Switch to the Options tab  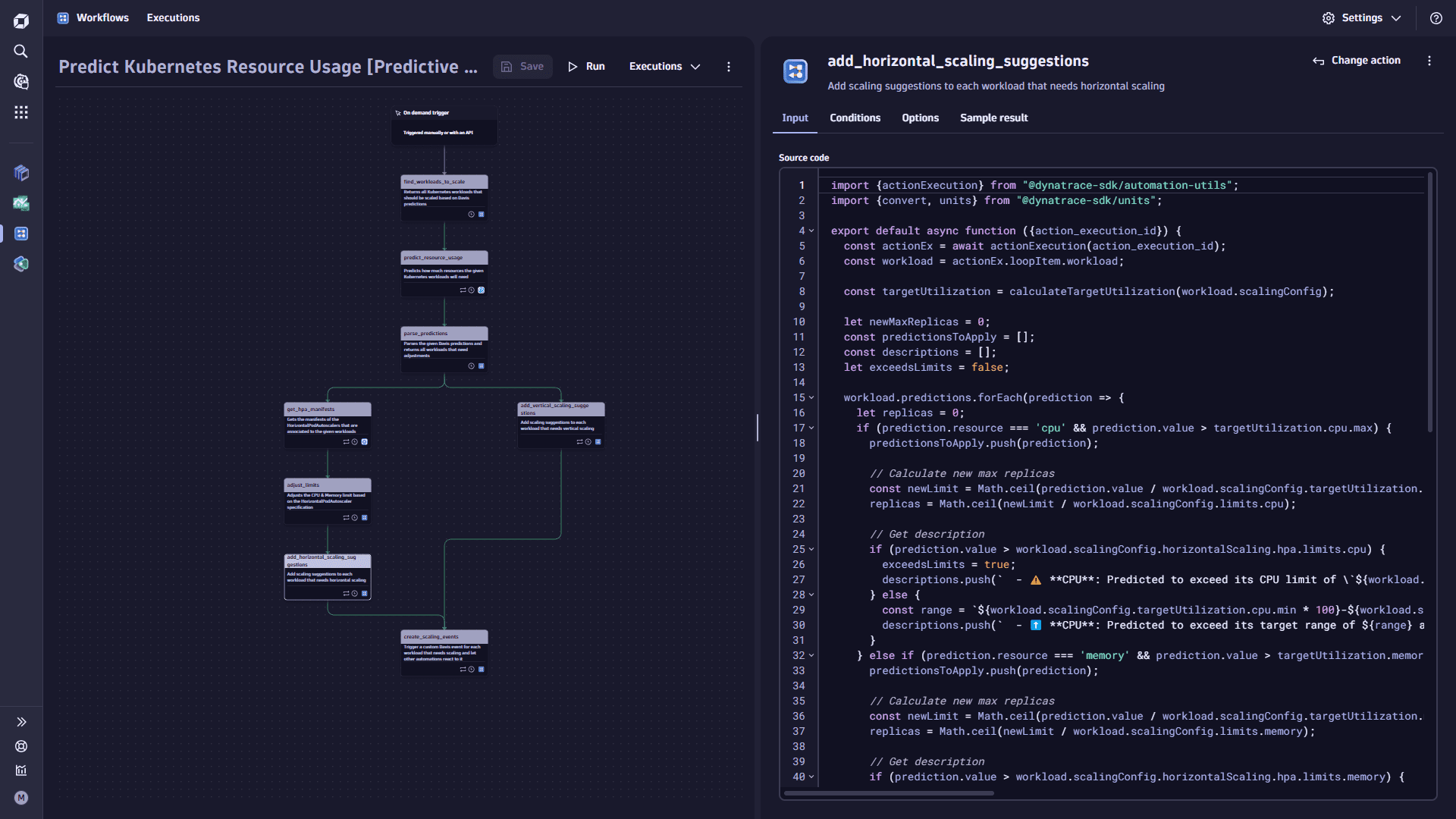click(x=920, y=118)
